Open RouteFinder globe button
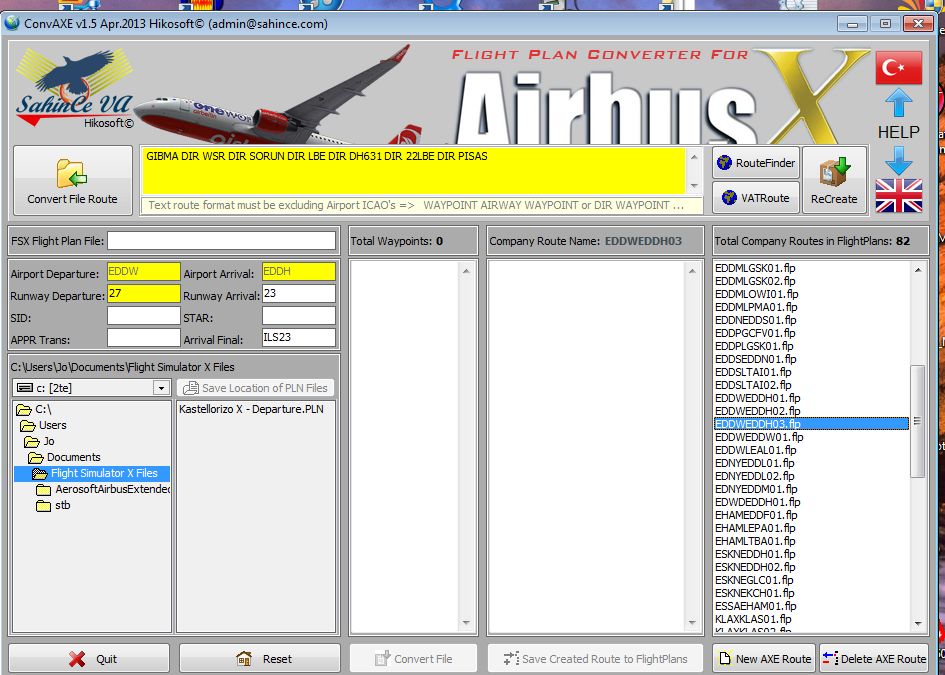Screen dimensions: 945x675 (756, 163)
